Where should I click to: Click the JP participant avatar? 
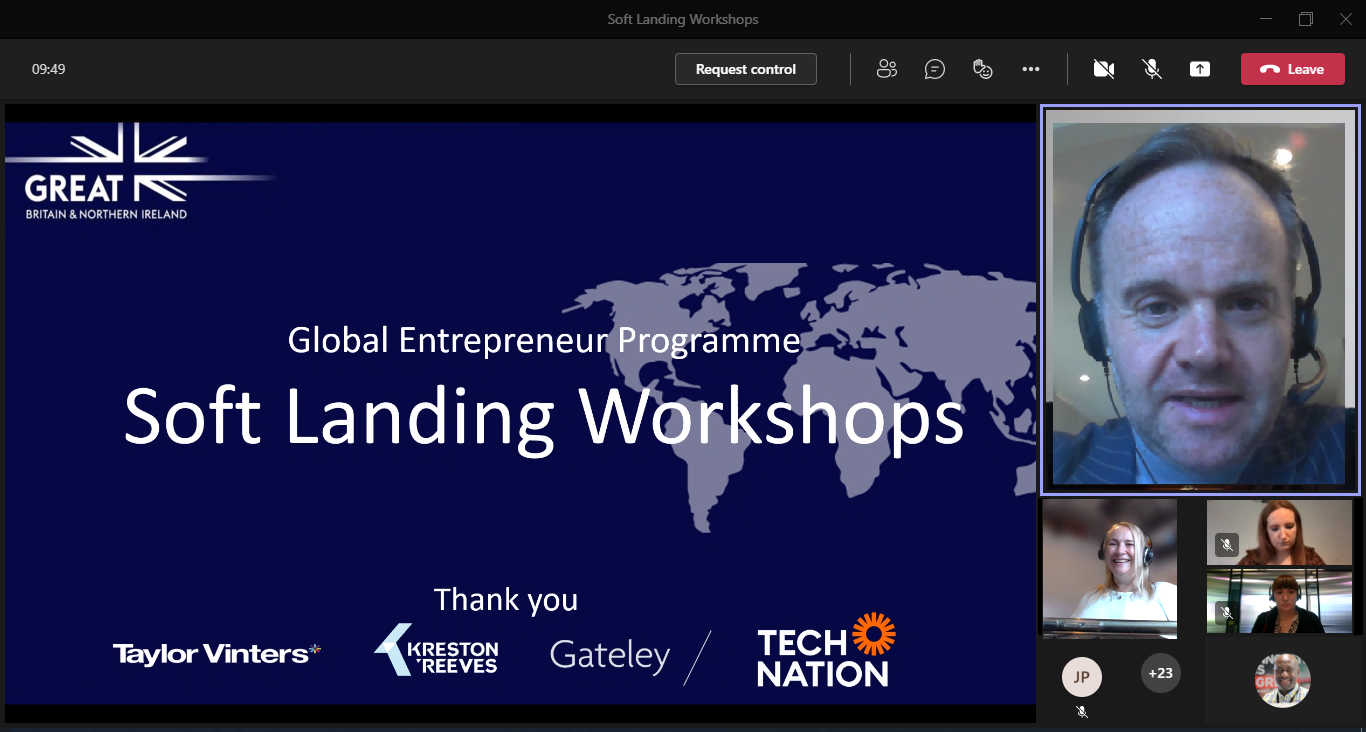[x=1082, y=677]
